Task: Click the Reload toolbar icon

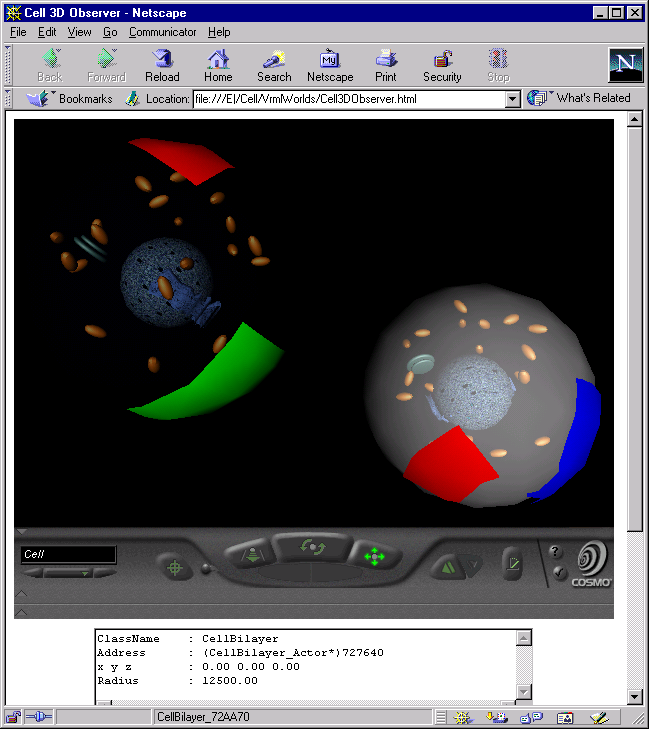Action: pos(162,66)
